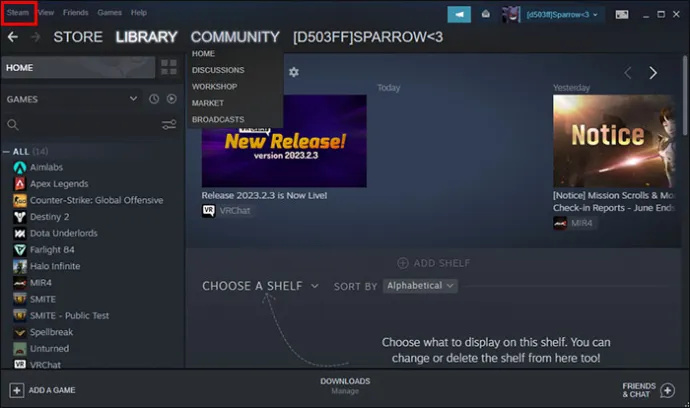690x408 pixels.
Task: Expand the CHOOSE A SHELF dropdown
Action: pyautogui.click(x=260, y=286)
